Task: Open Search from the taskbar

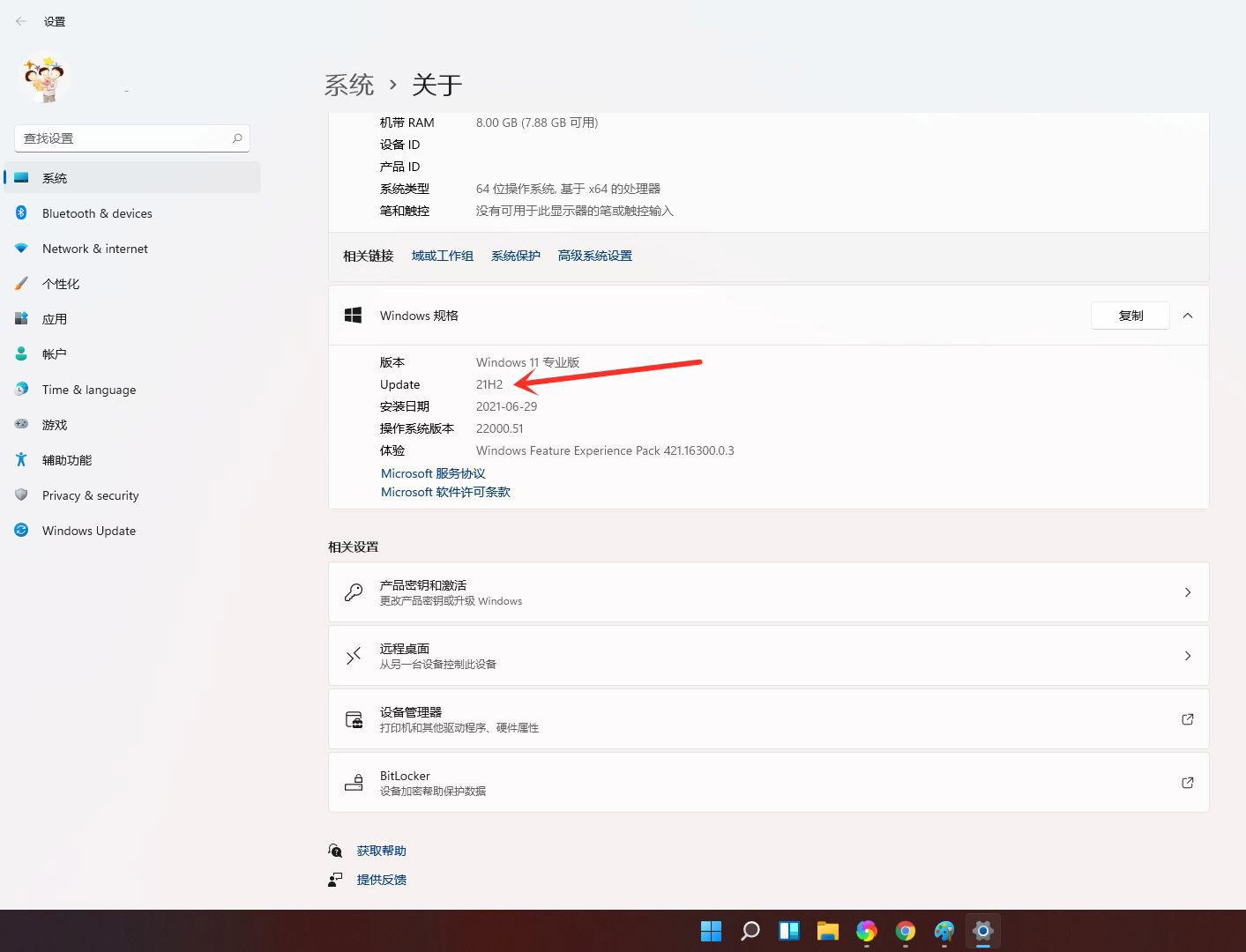Action: tap(750, 930)
